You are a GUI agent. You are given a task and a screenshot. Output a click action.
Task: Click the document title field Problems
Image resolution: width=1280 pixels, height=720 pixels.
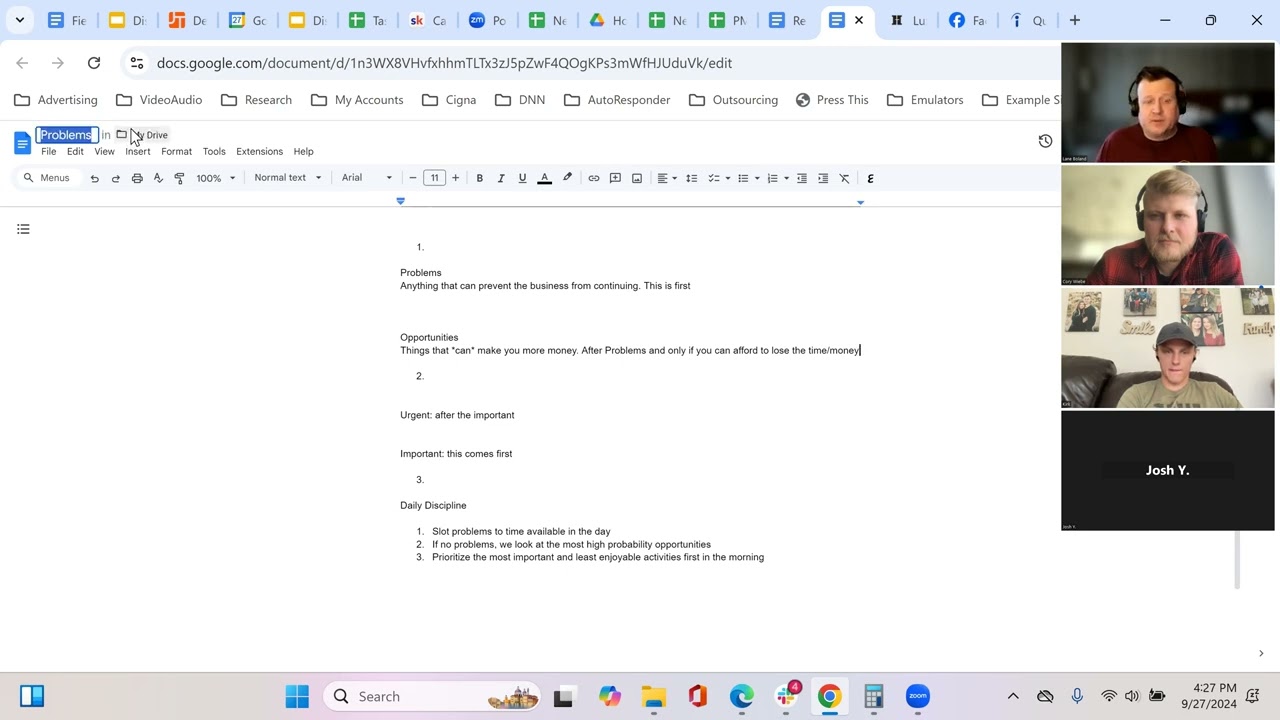click(x=66, y=135)
